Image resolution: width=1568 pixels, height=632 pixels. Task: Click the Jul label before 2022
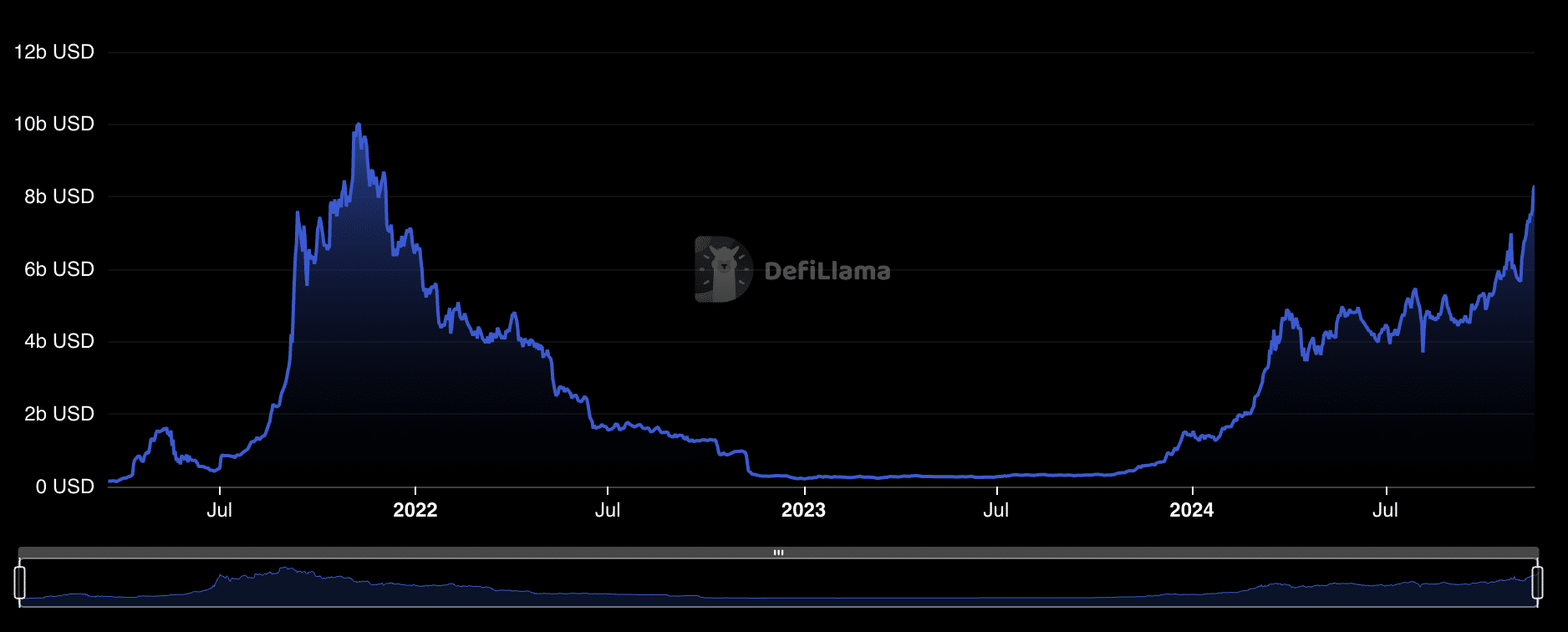pos(220,510)
